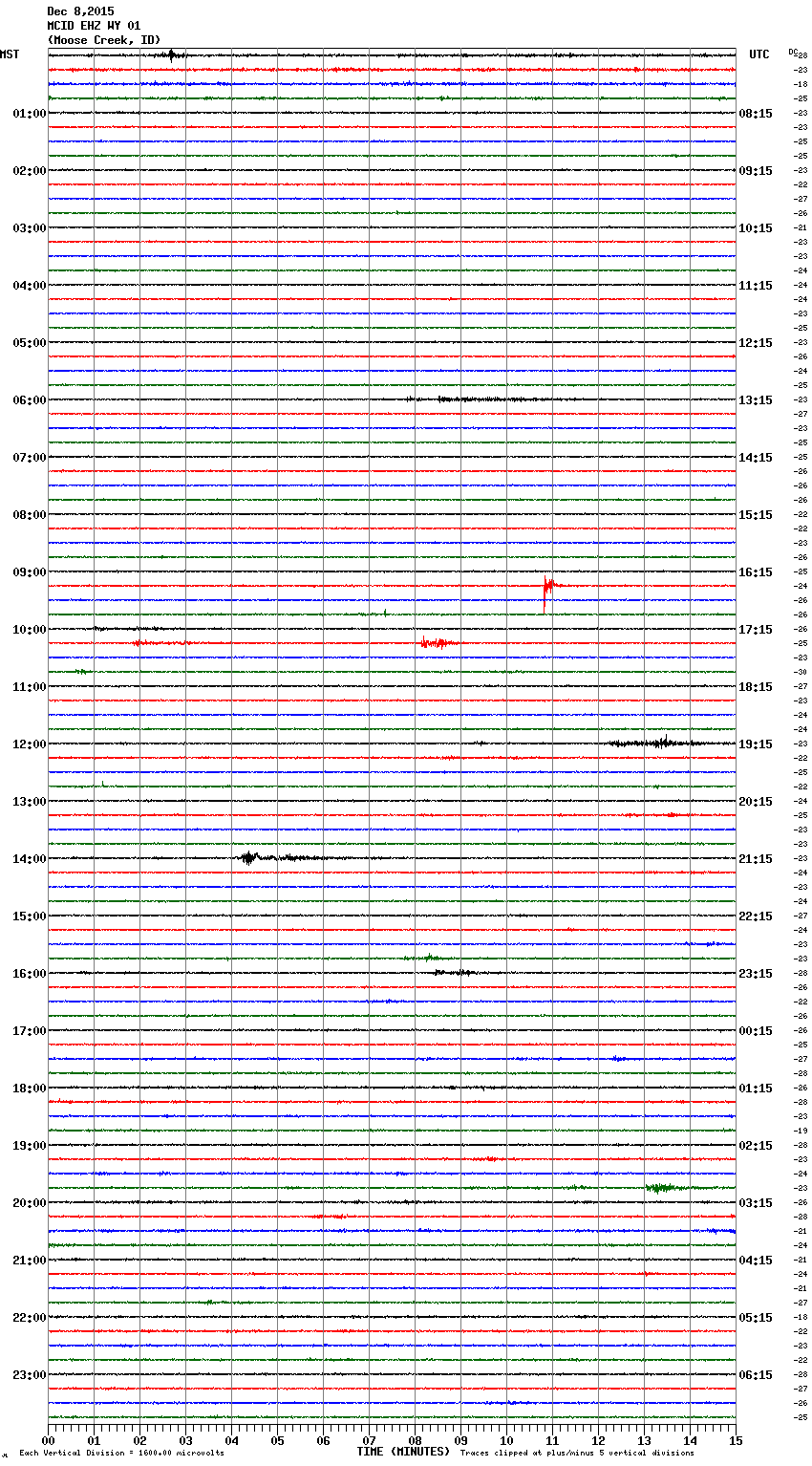Click minute tick label 00 on time axis
The image size is (812, 1466).
[x=48, y=1440]
